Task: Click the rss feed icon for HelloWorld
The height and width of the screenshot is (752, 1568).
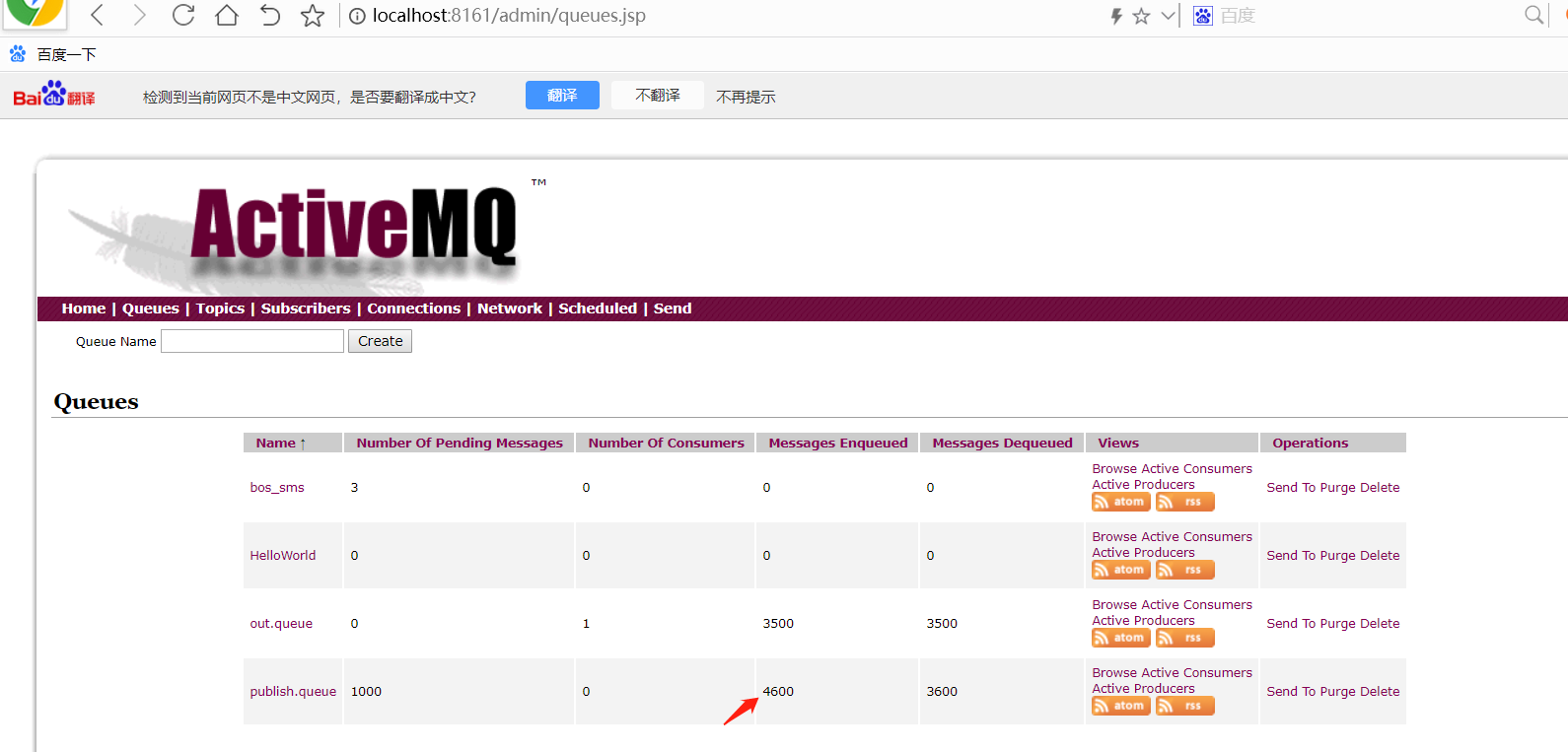Action: 1184,570
